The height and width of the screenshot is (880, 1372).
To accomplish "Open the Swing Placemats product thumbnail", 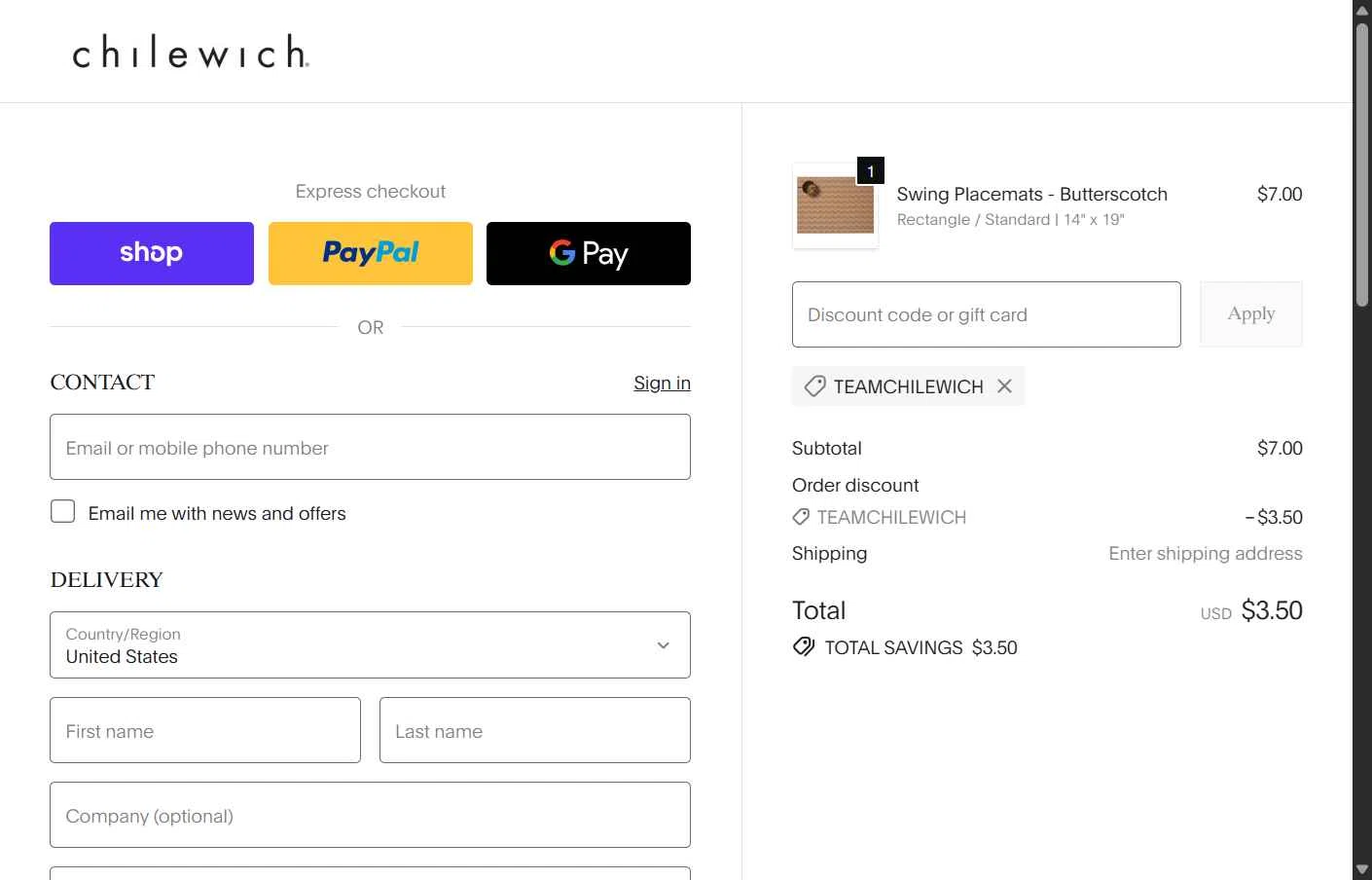I will tap(835, 205).
